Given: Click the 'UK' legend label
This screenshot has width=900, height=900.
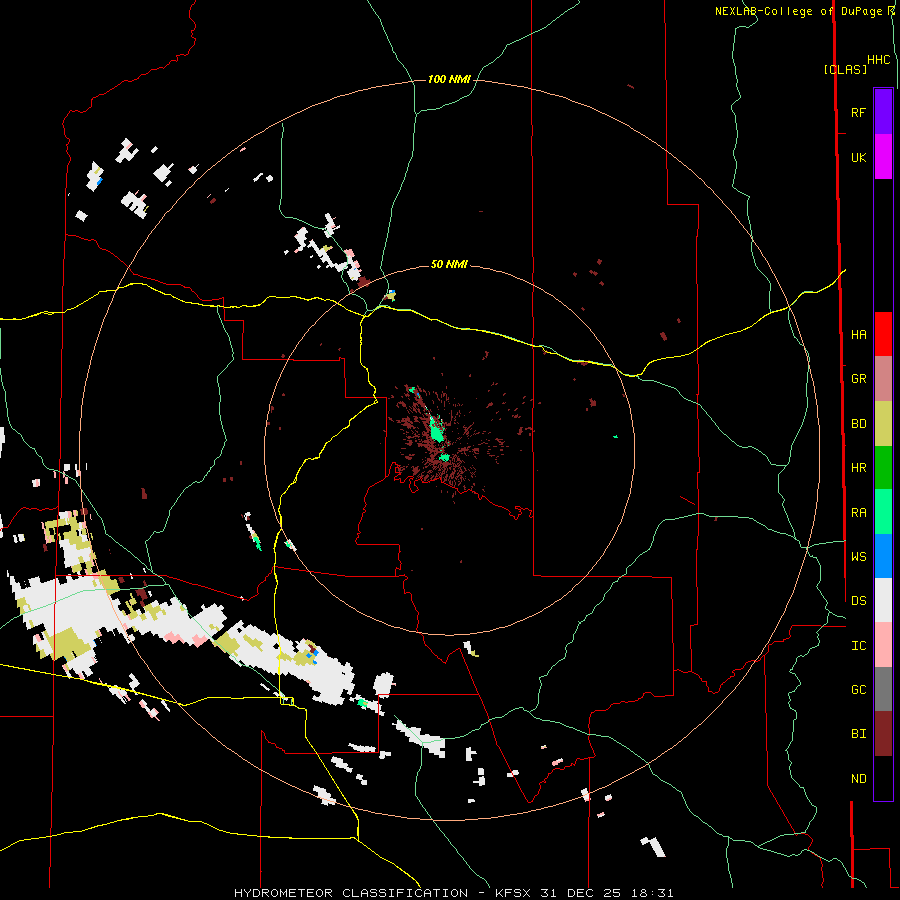Looking at the screenshot, I should pyautogui.click(x=858, y=158).
